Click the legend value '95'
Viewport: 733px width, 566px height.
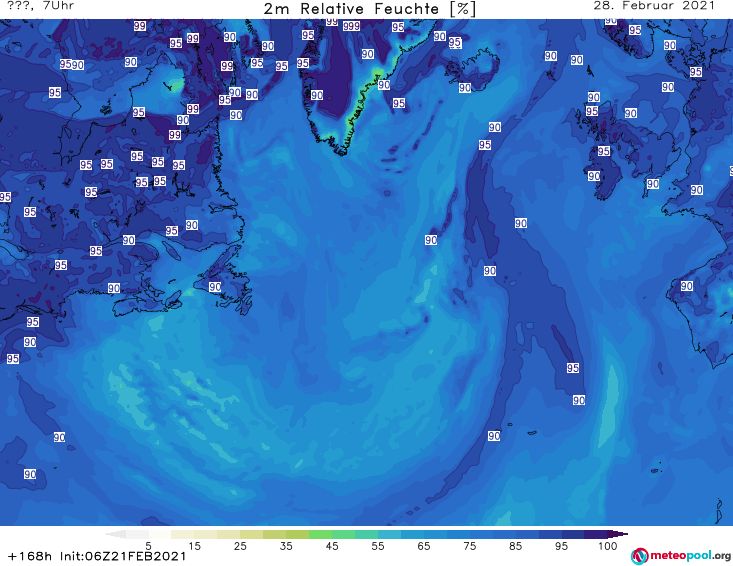click(561, 545)
